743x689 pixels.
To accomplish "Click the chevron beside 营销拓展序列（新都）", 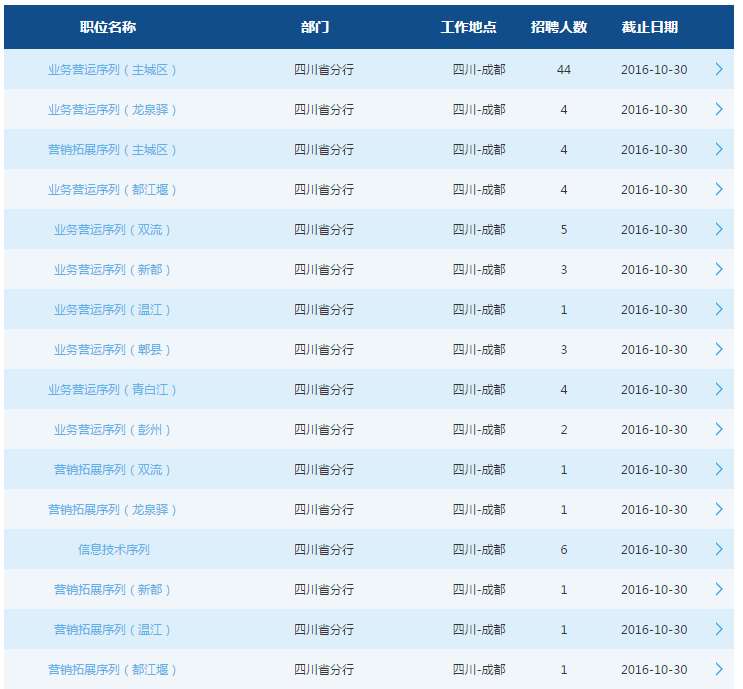I will pos(718,589).
